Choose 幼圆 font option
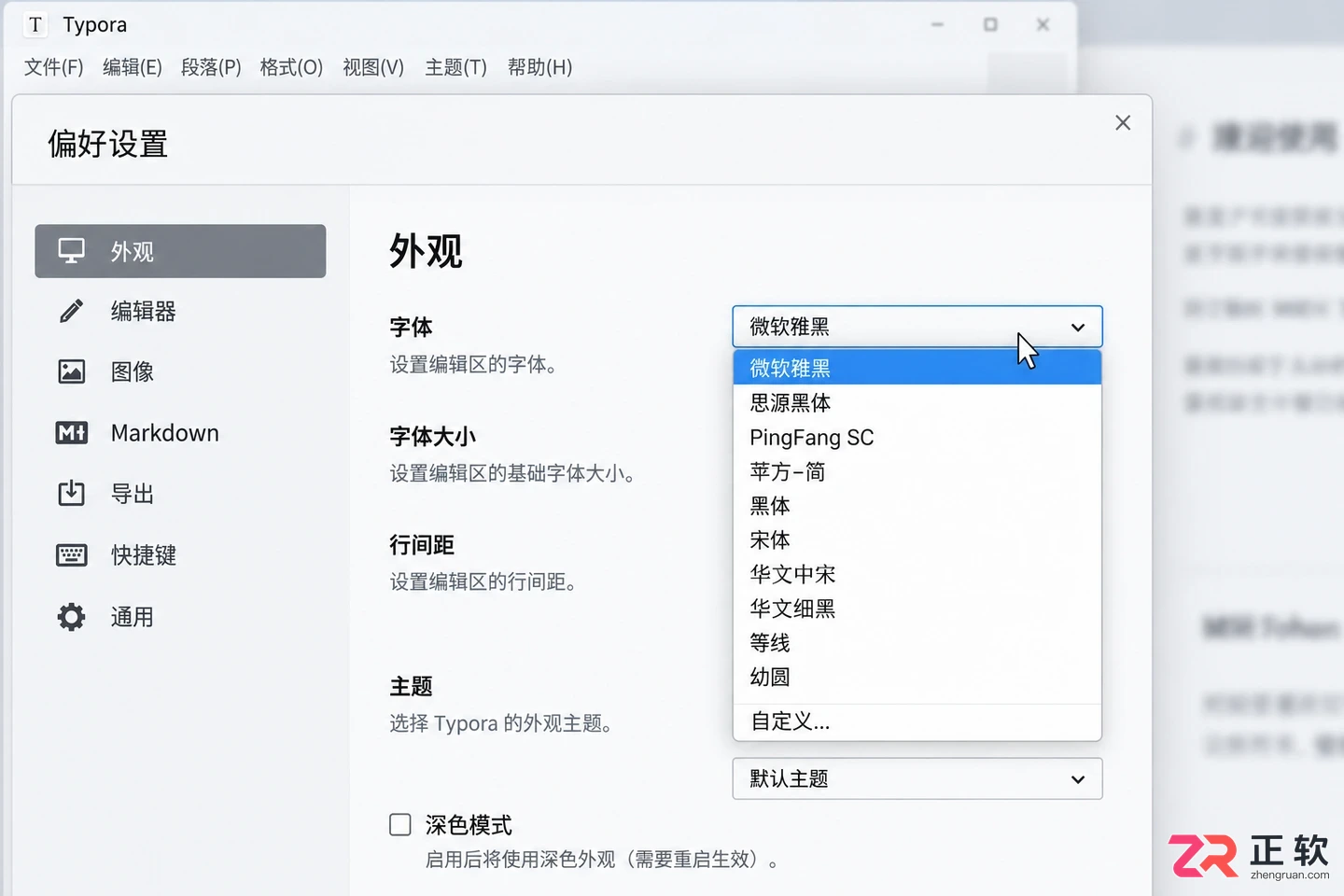Image resolution: width=1344 pixels, height=896 pixels. click(917, 677)
